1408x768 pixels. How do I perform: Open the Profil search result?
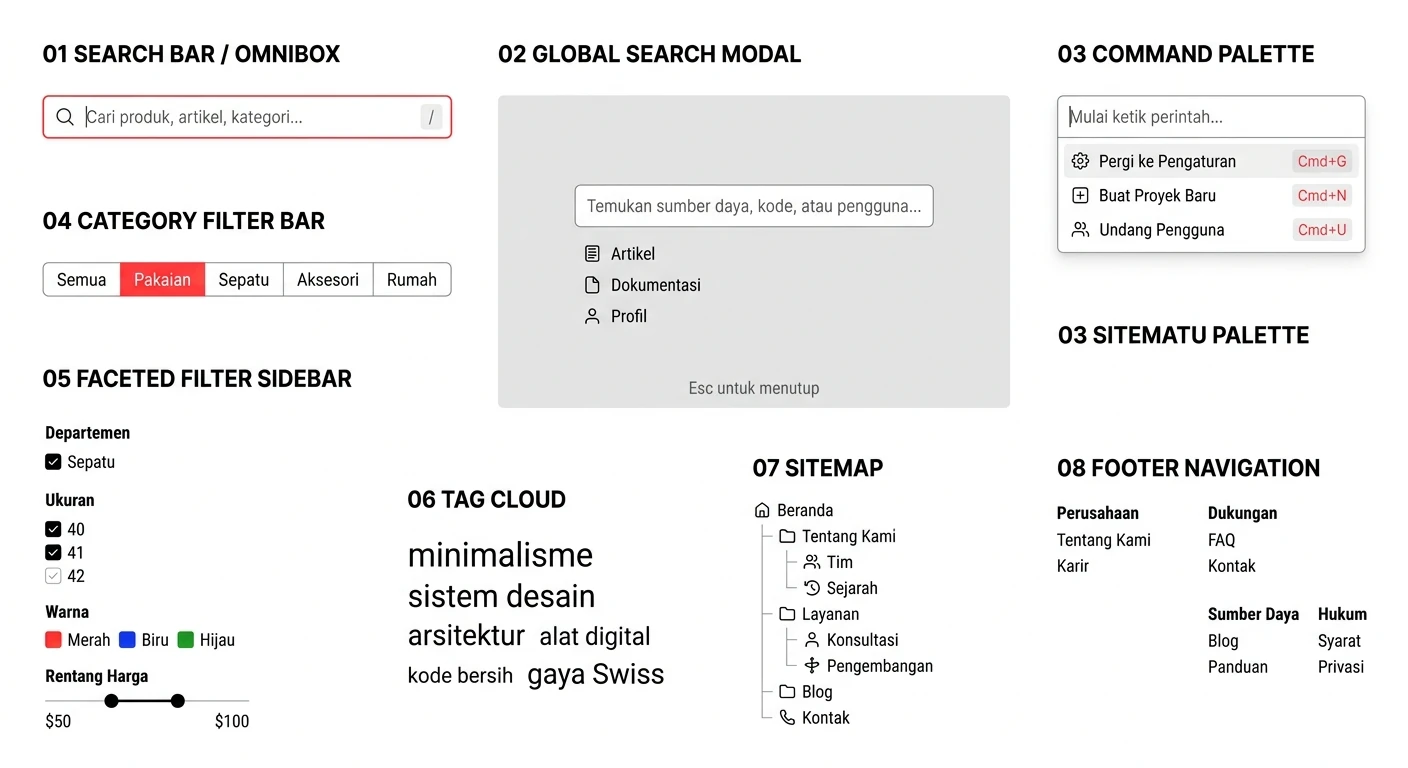(x=615, y=316)
